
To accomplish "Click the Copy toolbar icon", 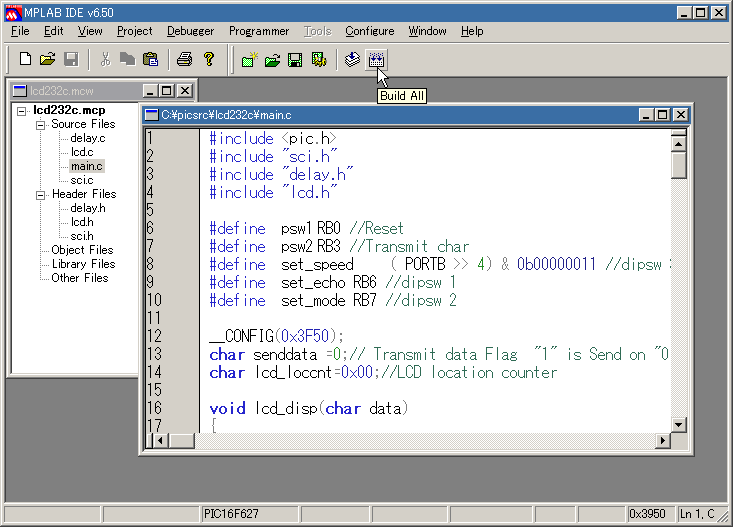I will click(x=127, y=59).
